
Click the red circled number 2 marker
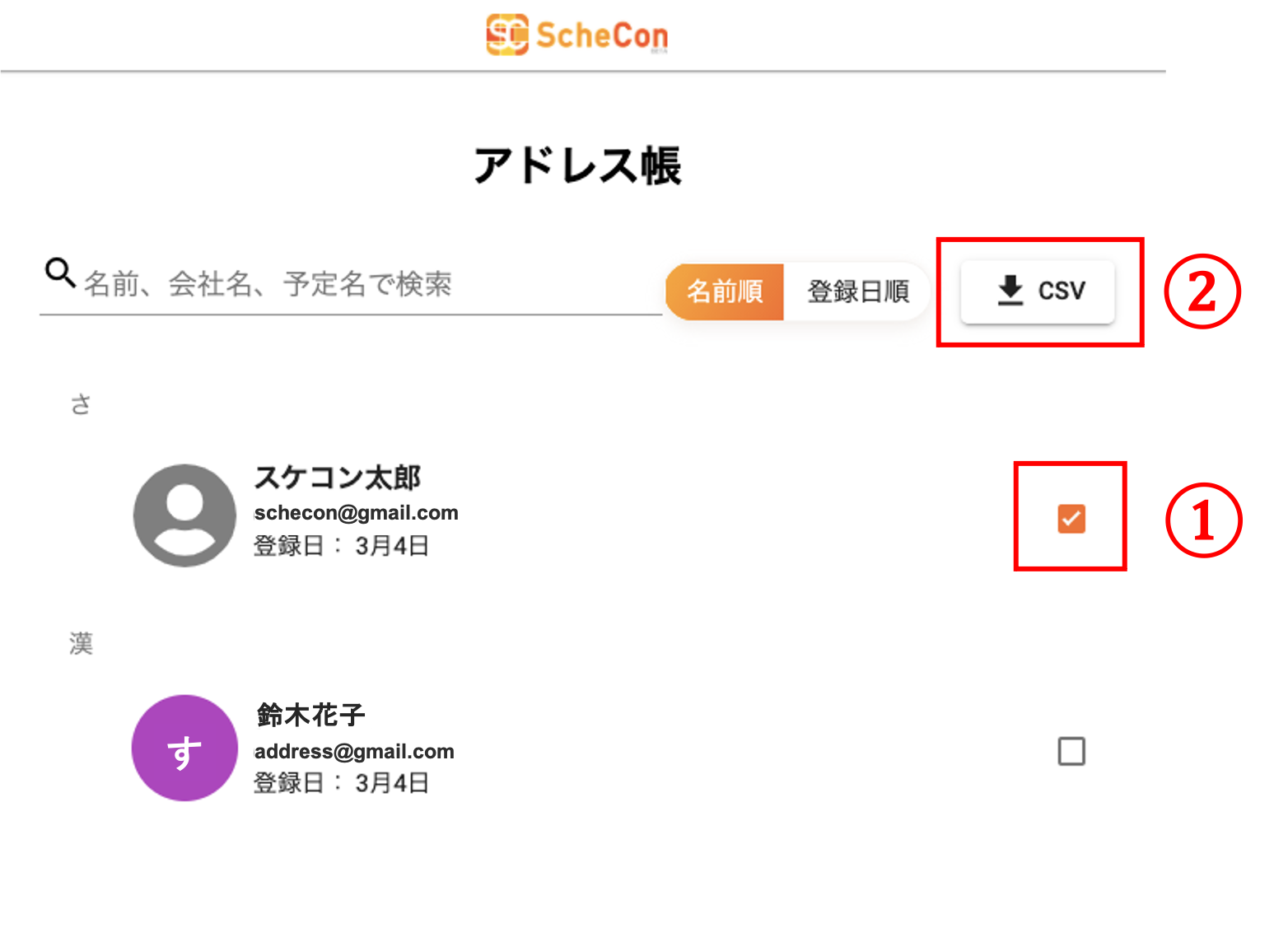[x=1202, y=291]
